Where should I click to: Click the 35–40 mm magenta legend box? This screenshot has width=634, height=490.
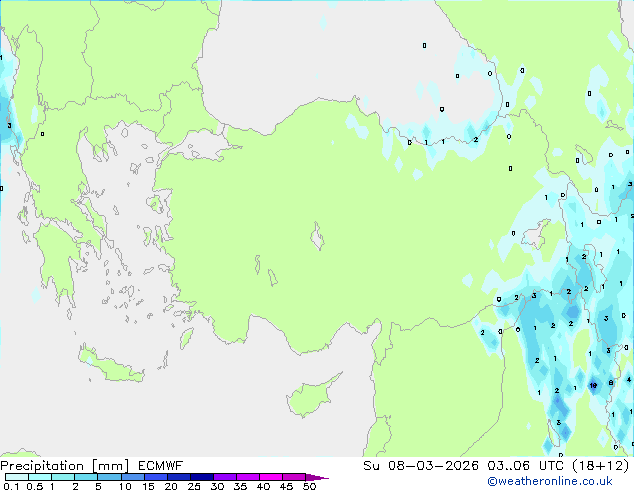click(x=248, y=477)
